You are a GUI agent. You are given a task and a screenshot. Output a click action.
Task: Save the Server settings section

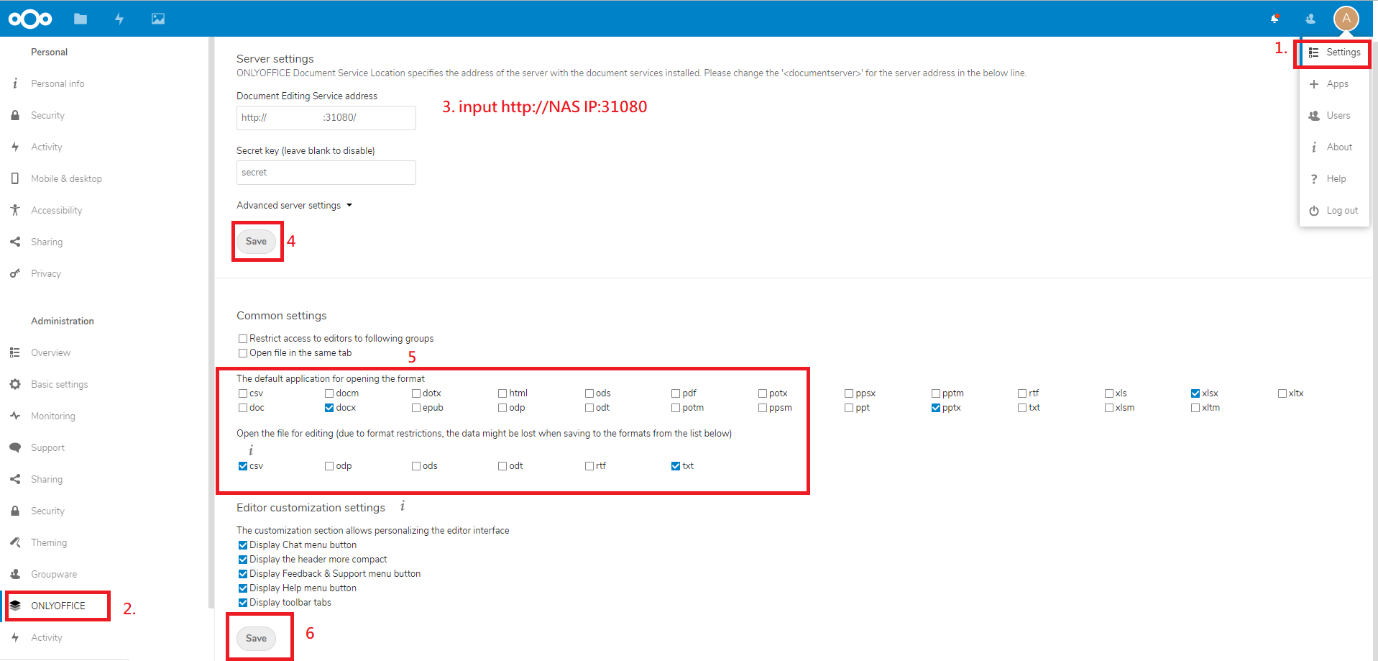pos(256,241)
